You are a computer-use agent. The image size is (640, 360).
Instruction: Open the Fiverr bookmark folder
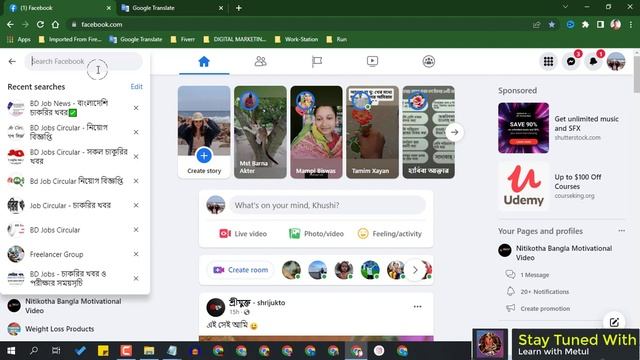(182, 39)
